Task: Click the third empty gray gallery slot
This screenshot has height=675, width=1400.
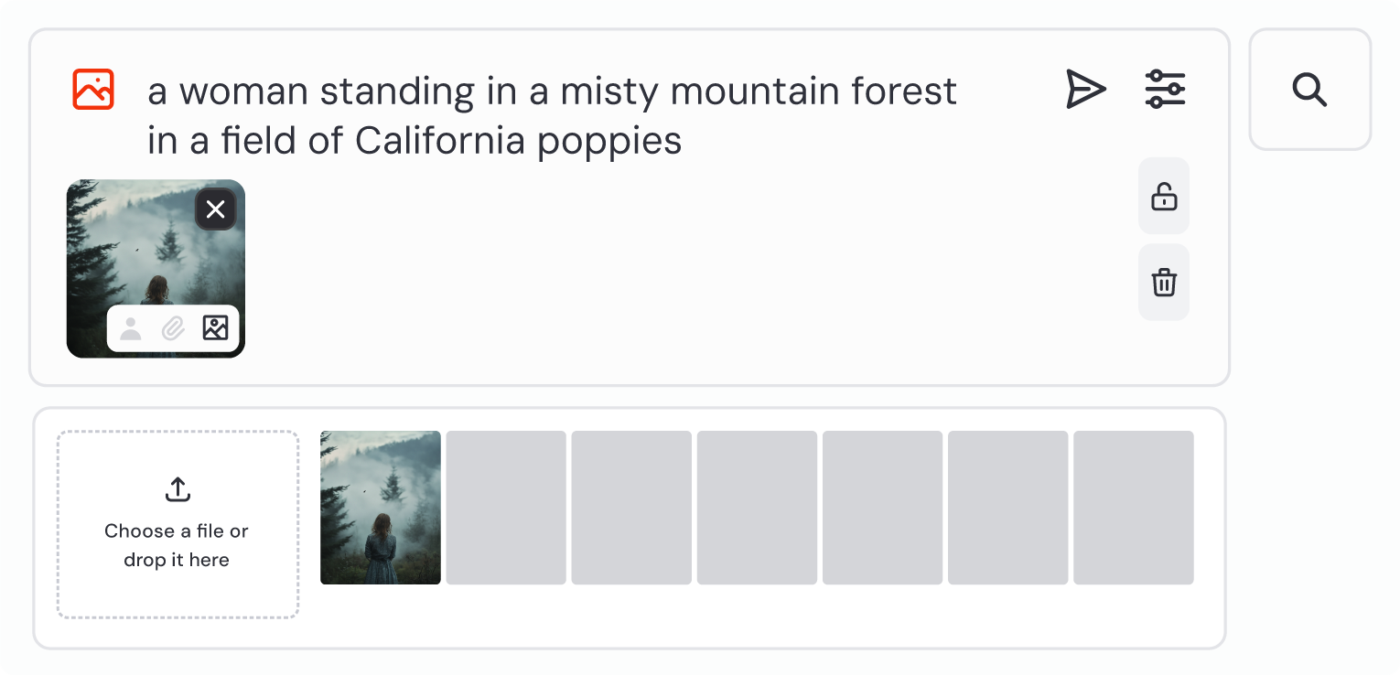Action: coord(757,507)
